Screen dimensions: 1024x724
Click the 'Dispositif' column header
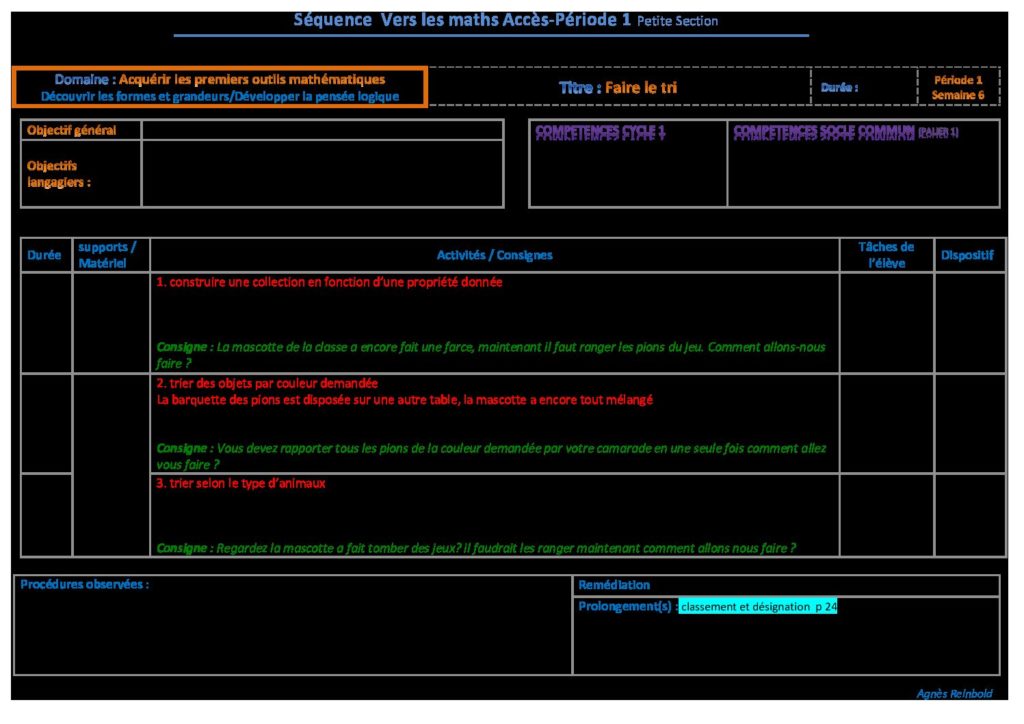tap(967, 255)
